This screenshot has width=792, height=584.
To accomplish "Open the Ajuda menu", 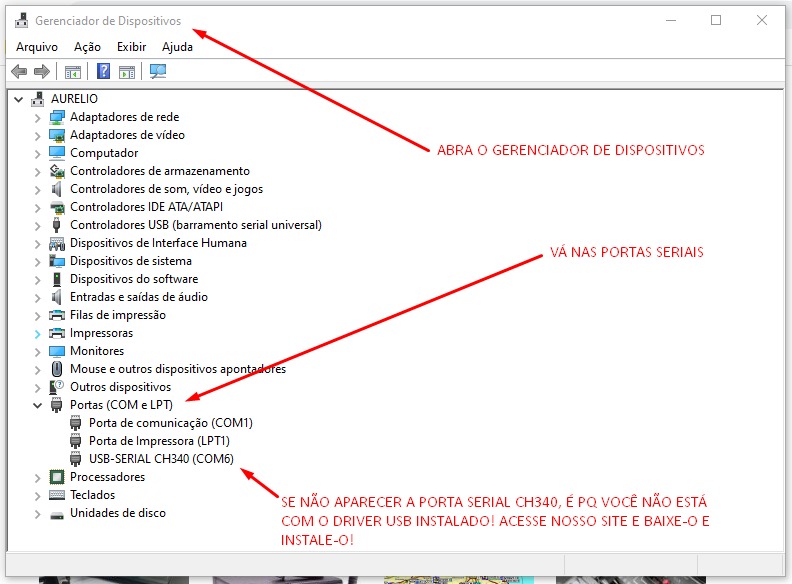I will [x=177, y=47].
